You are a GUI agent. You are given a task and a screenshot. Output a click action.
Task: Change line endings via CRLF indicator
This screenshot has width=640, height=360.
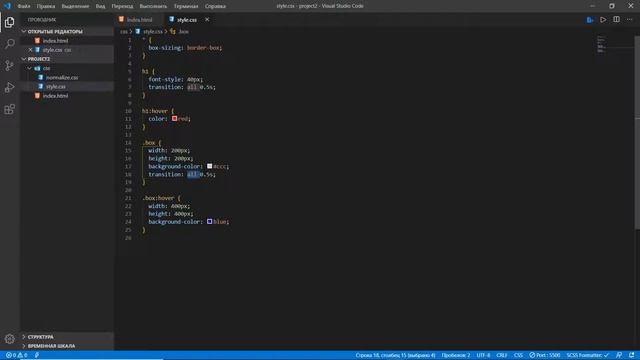(502, 355)
